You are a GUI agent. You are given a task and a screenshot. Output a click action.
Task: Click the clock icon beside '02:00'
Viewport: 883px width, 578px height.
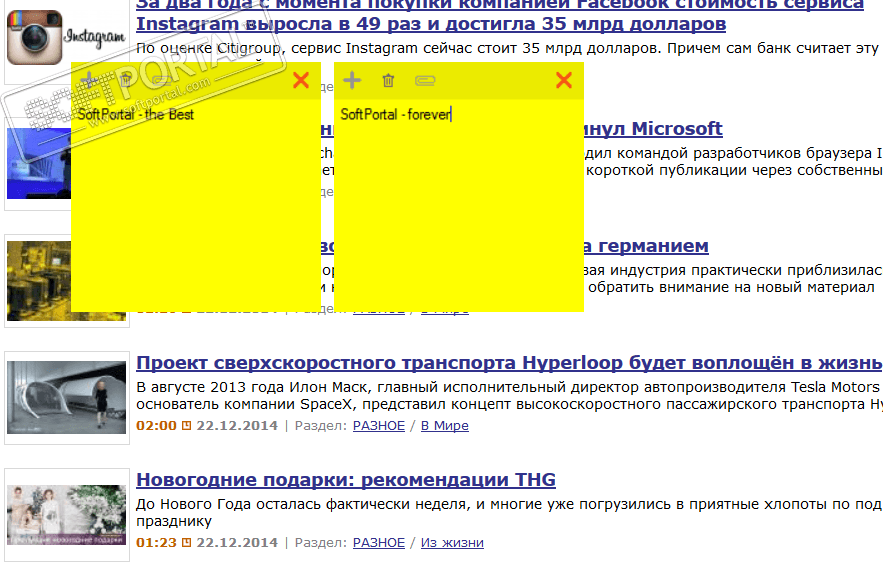(186, 426)
